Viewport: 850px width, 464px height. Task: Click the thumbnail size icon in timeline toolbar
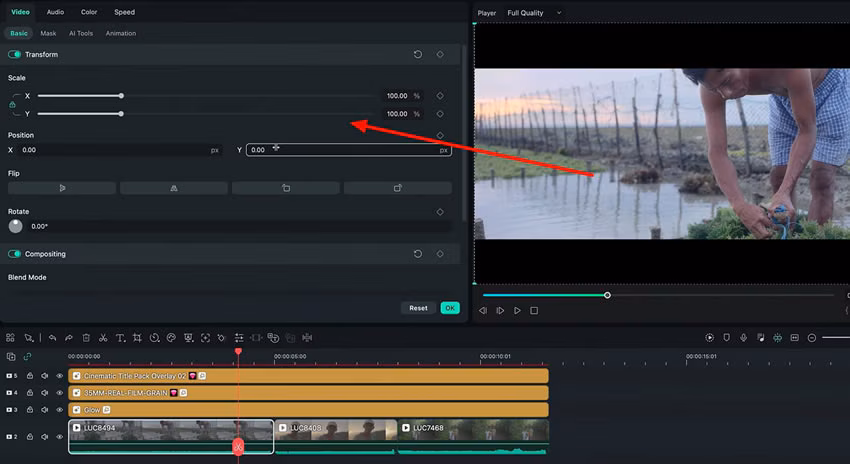pyautogui.click(x=795, y=338)
